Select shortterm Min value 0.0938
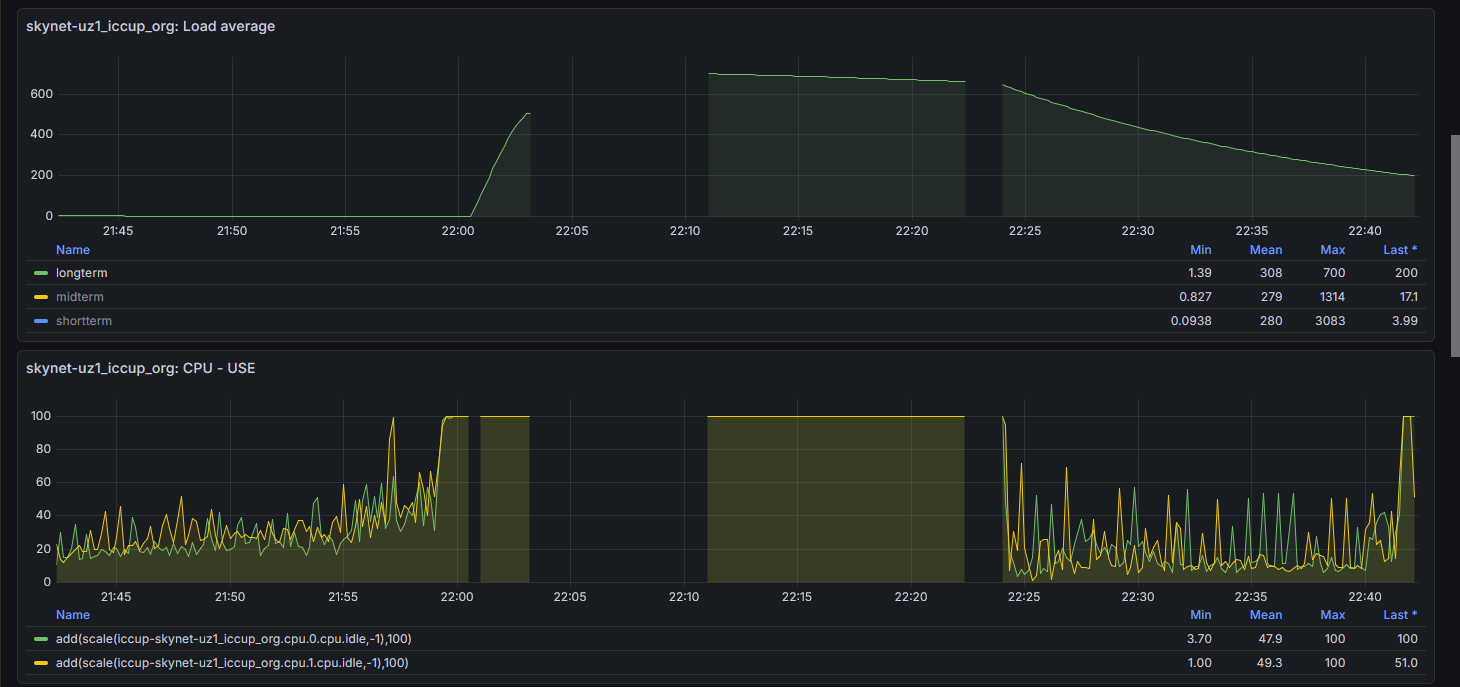The width and height of the screenshot is (1460, 687). [x=1192, y=321]
